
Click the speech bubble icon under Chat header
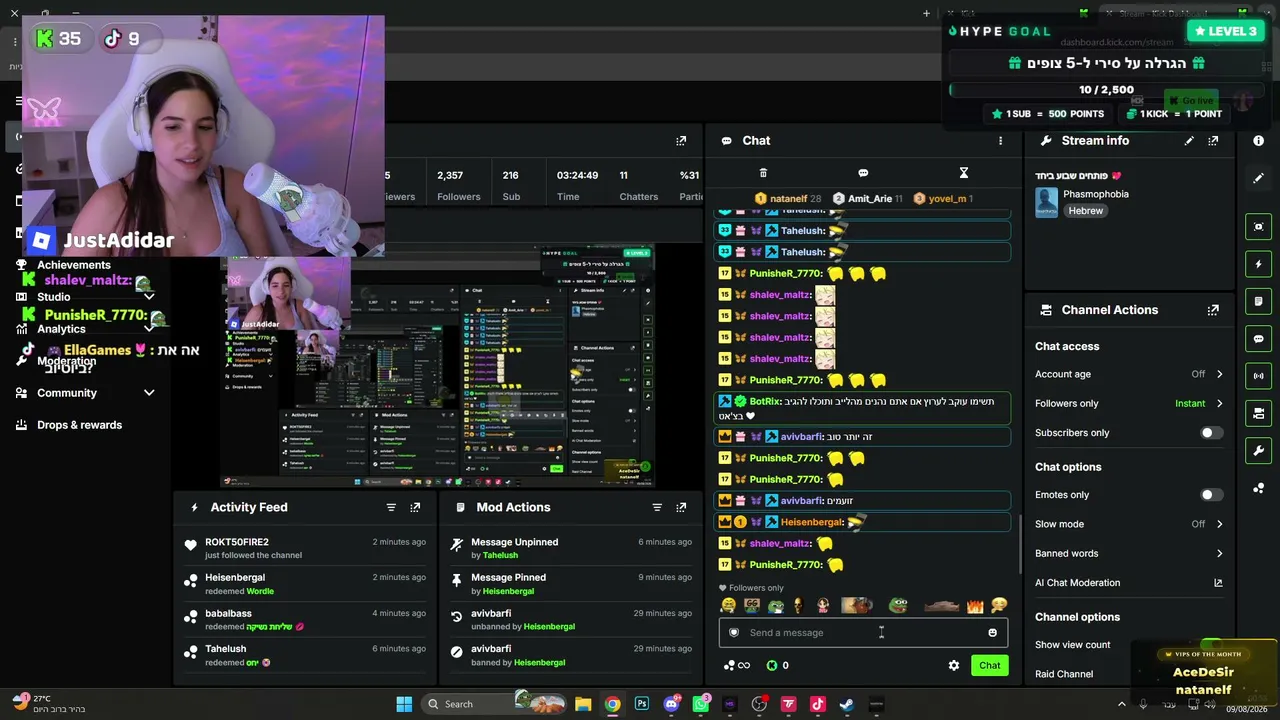tap(863, 173)
